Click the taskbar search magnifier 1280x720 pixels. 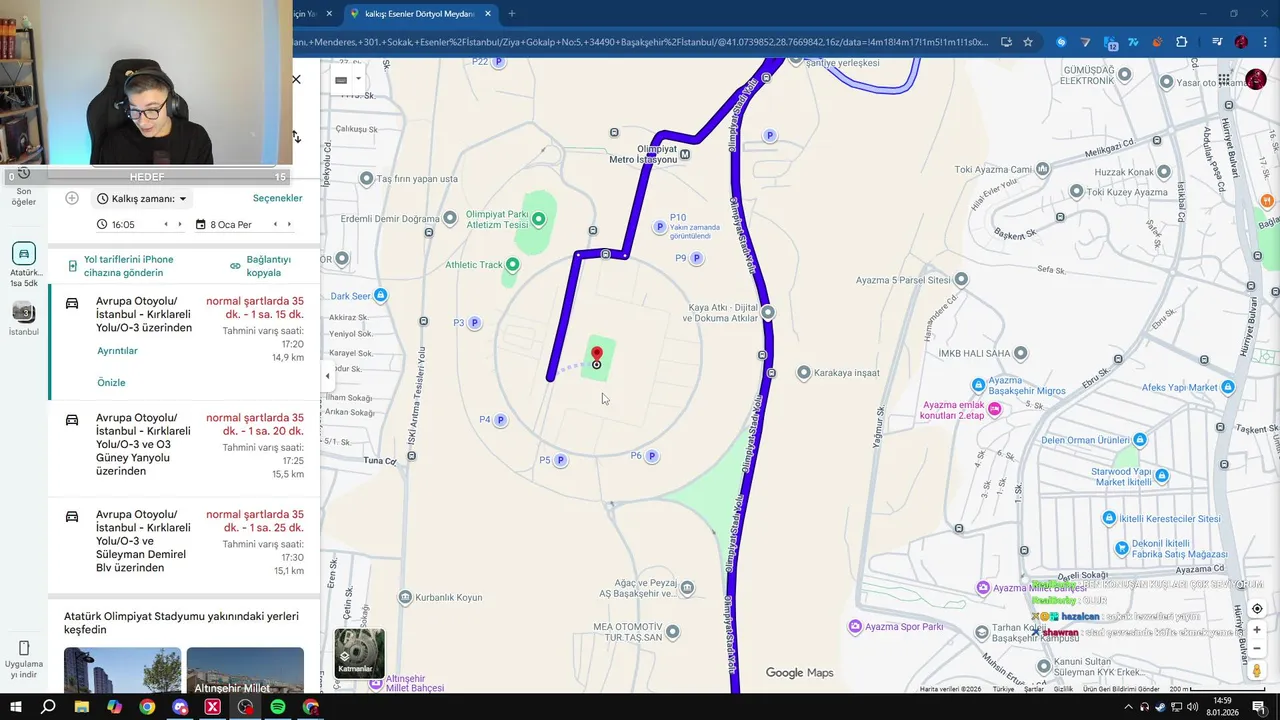click(x=48, y=707)
